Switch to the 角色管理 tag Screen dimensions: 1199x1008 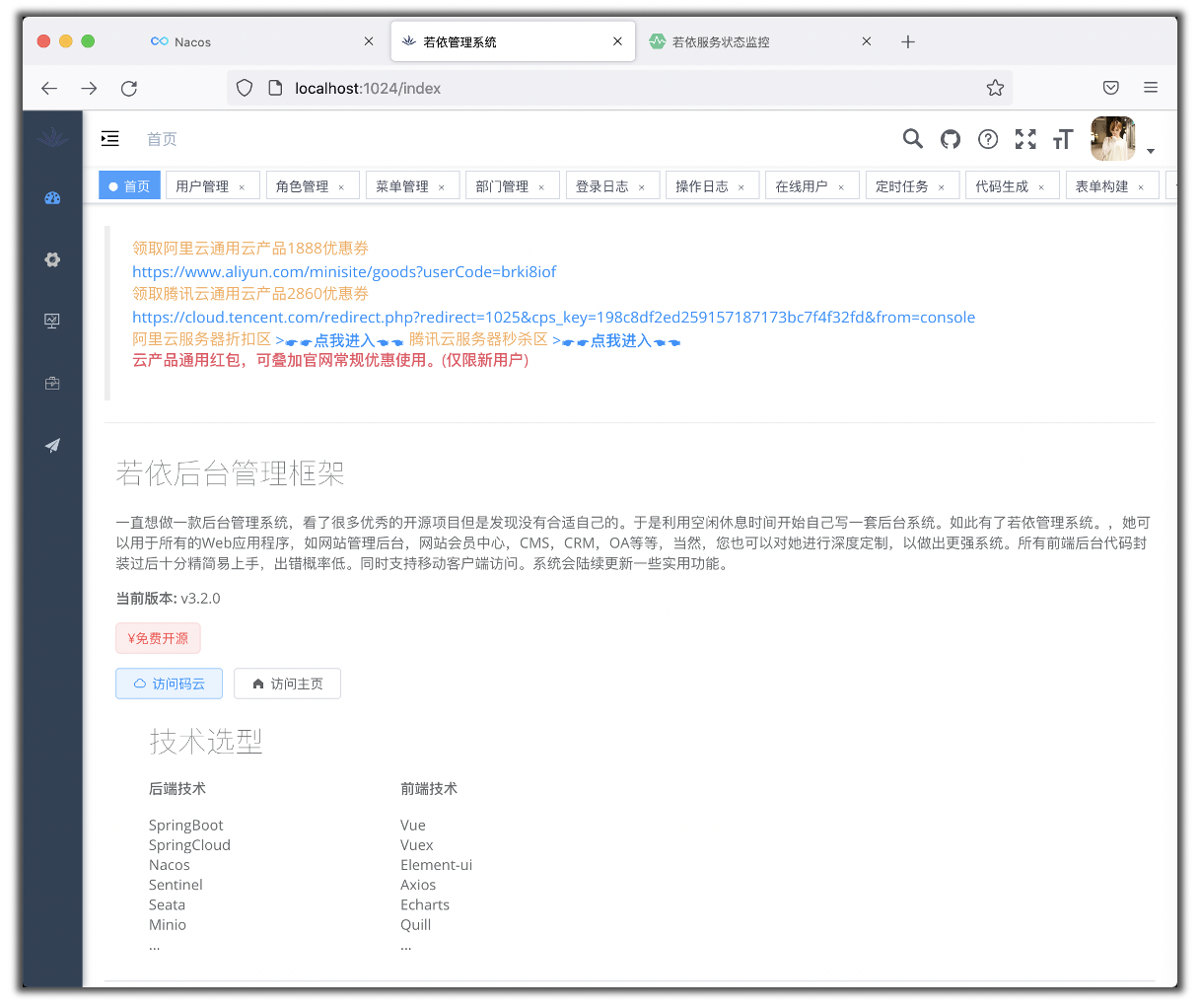(x=303, y=185)
